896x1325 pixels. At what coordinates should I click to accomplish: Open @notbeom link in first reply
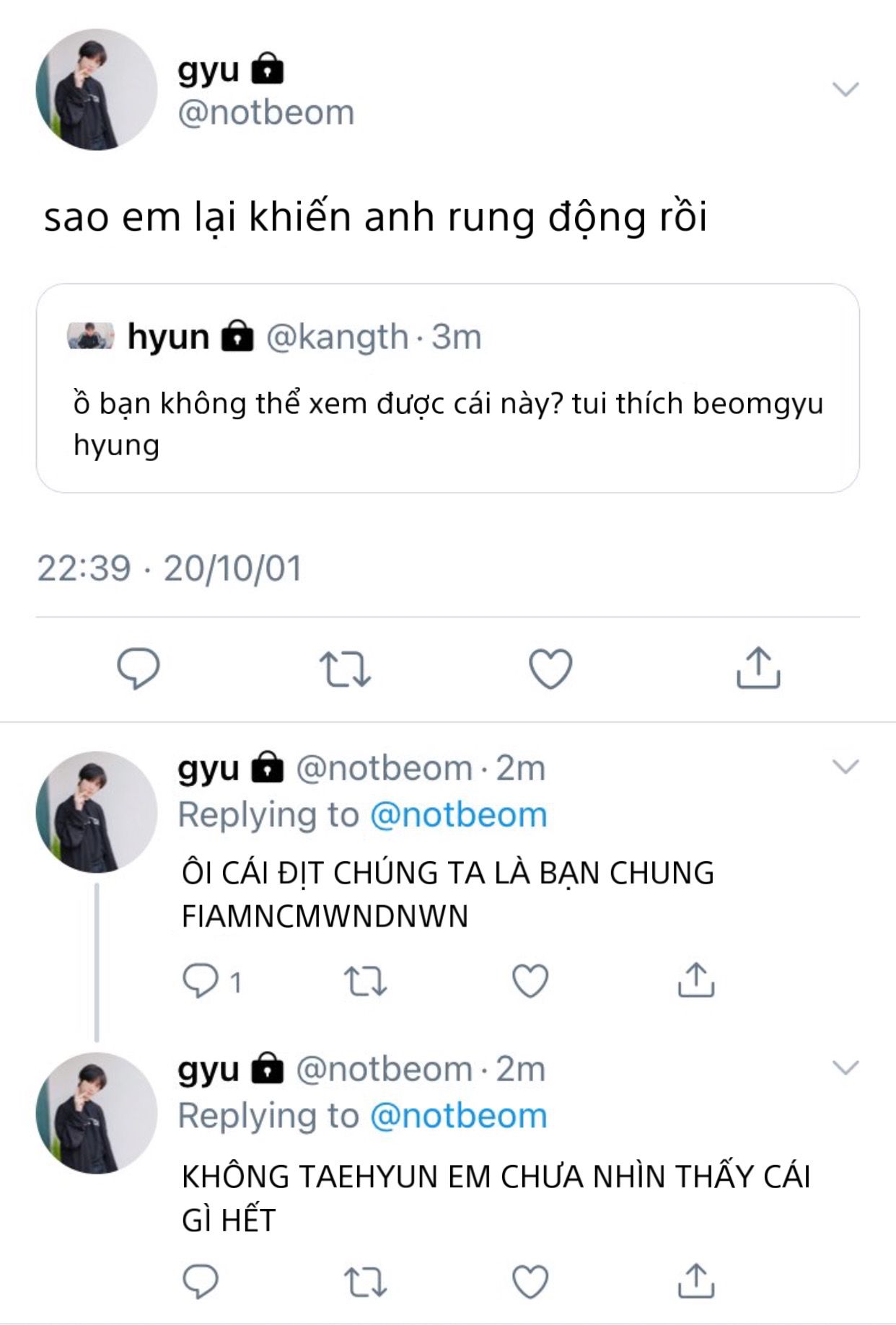coord(458,815)
